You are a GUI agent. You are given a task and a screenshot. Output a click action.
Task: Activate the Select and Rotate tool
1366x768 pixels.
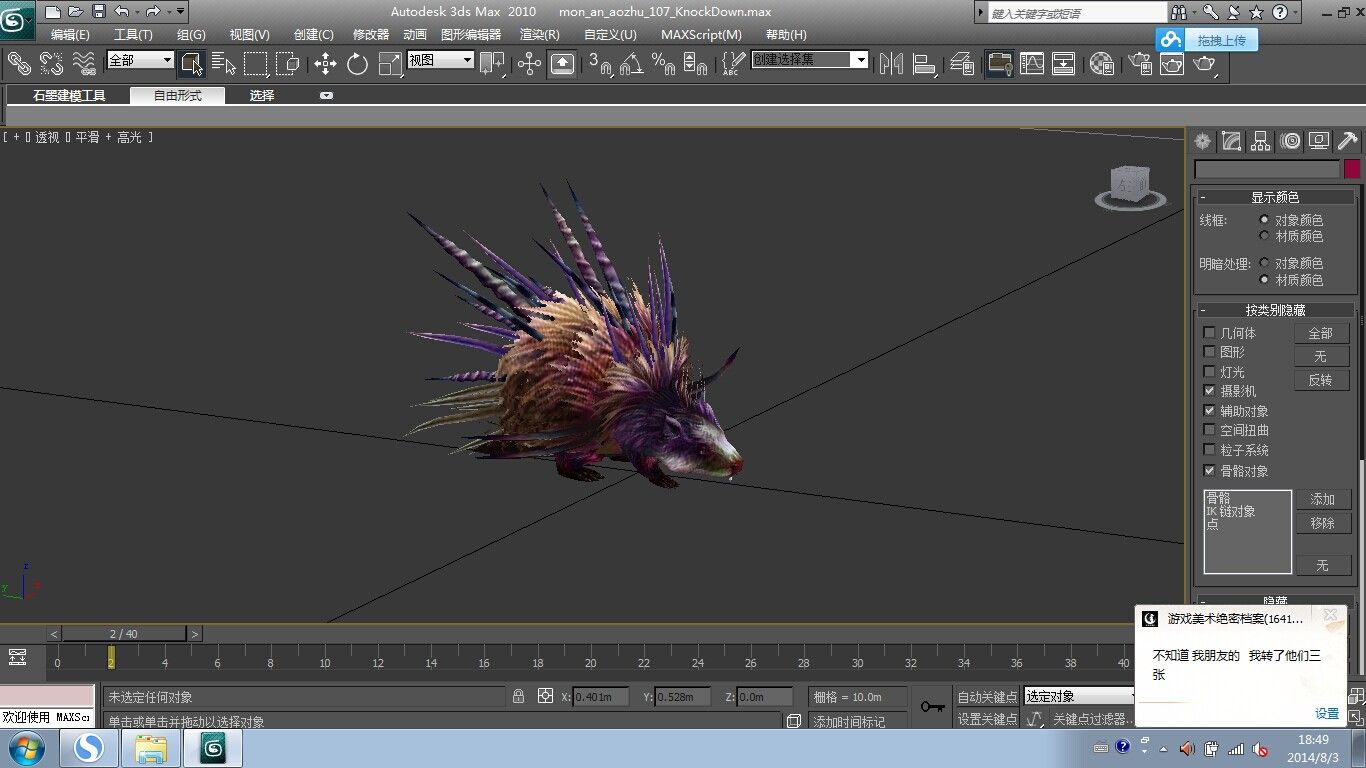(x=357, y=64)
